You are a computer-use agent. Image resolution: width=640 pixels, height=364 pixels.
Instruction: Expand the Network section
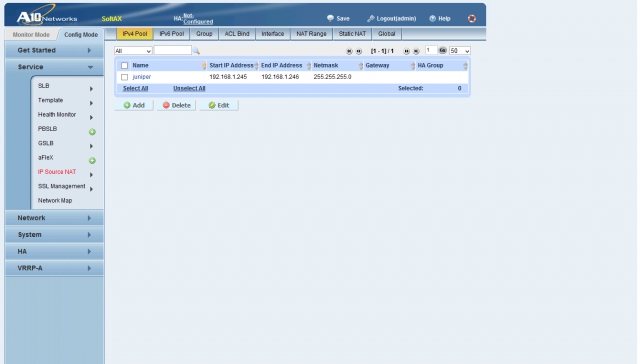(54, 218)
